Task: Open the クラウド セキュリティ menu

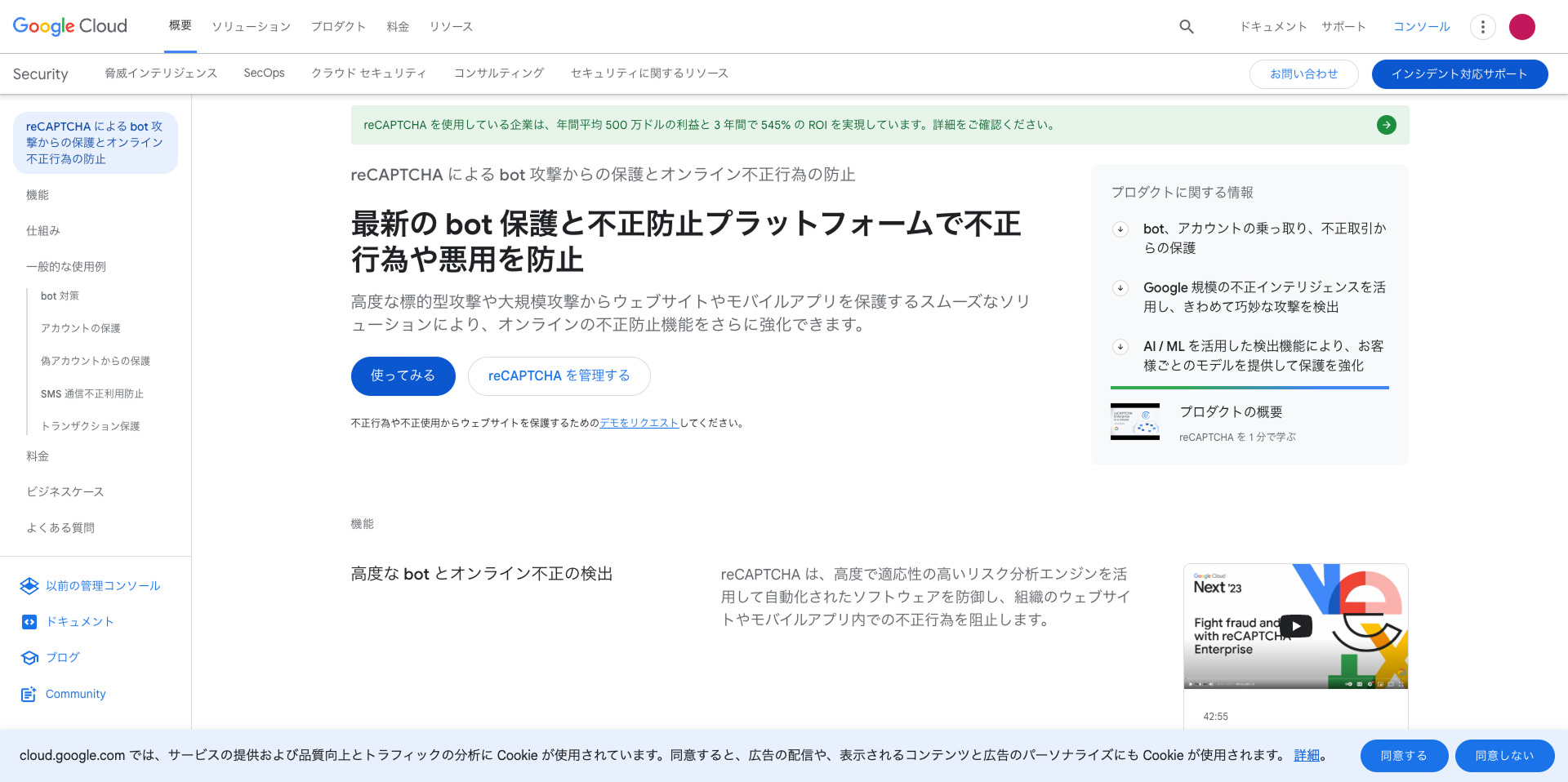Action: [x=369, y=73]
